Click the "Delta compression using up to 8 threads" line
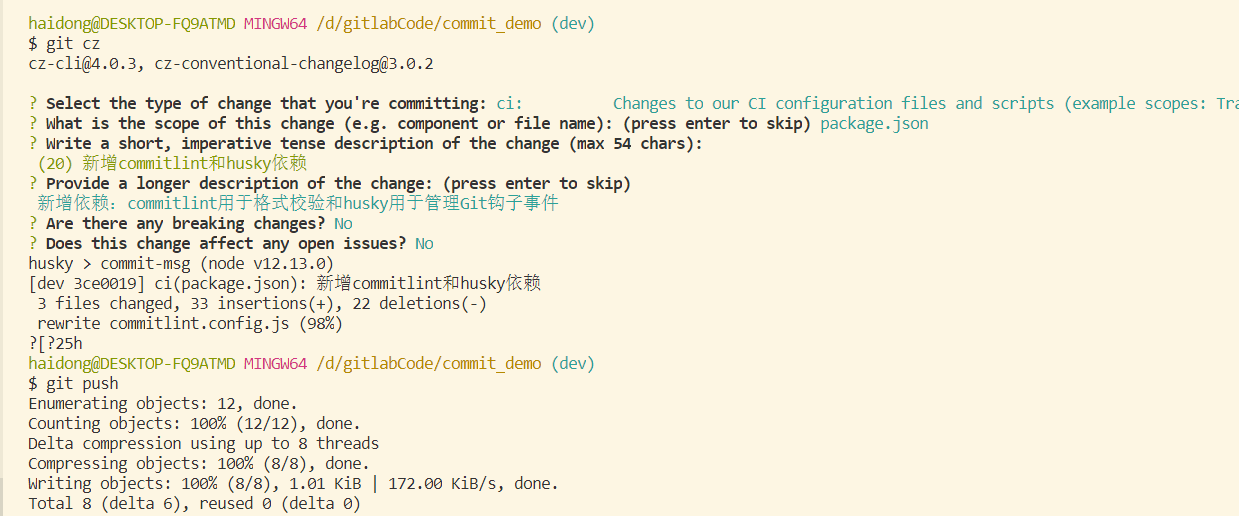Screen dimensions: 1239x516 pos(203,444)
